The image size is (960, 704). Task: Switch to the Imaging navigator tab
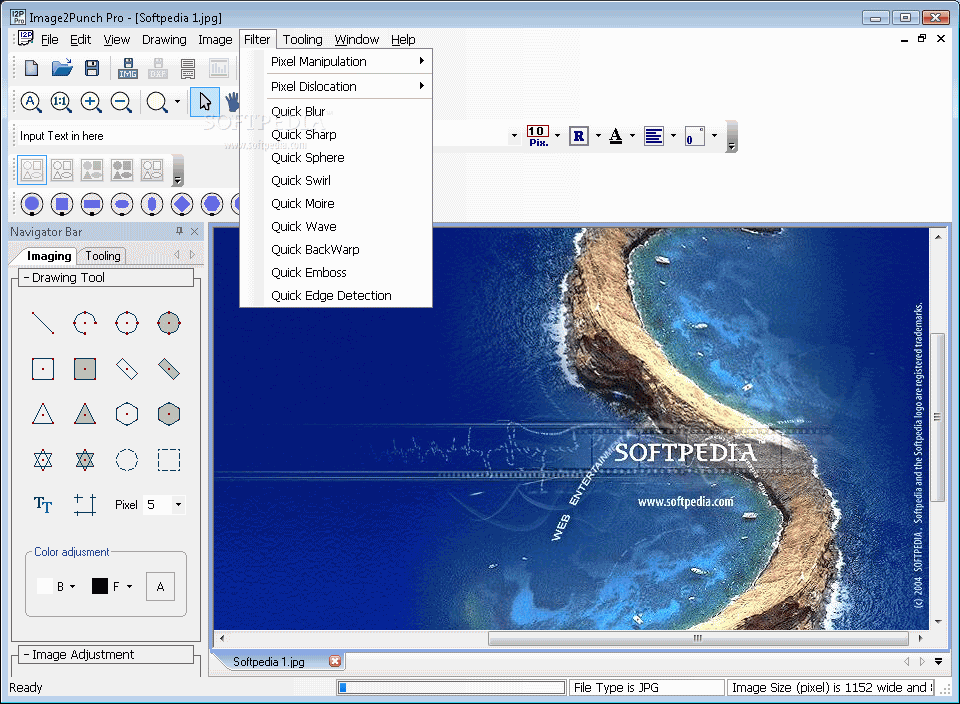(49, 256)
